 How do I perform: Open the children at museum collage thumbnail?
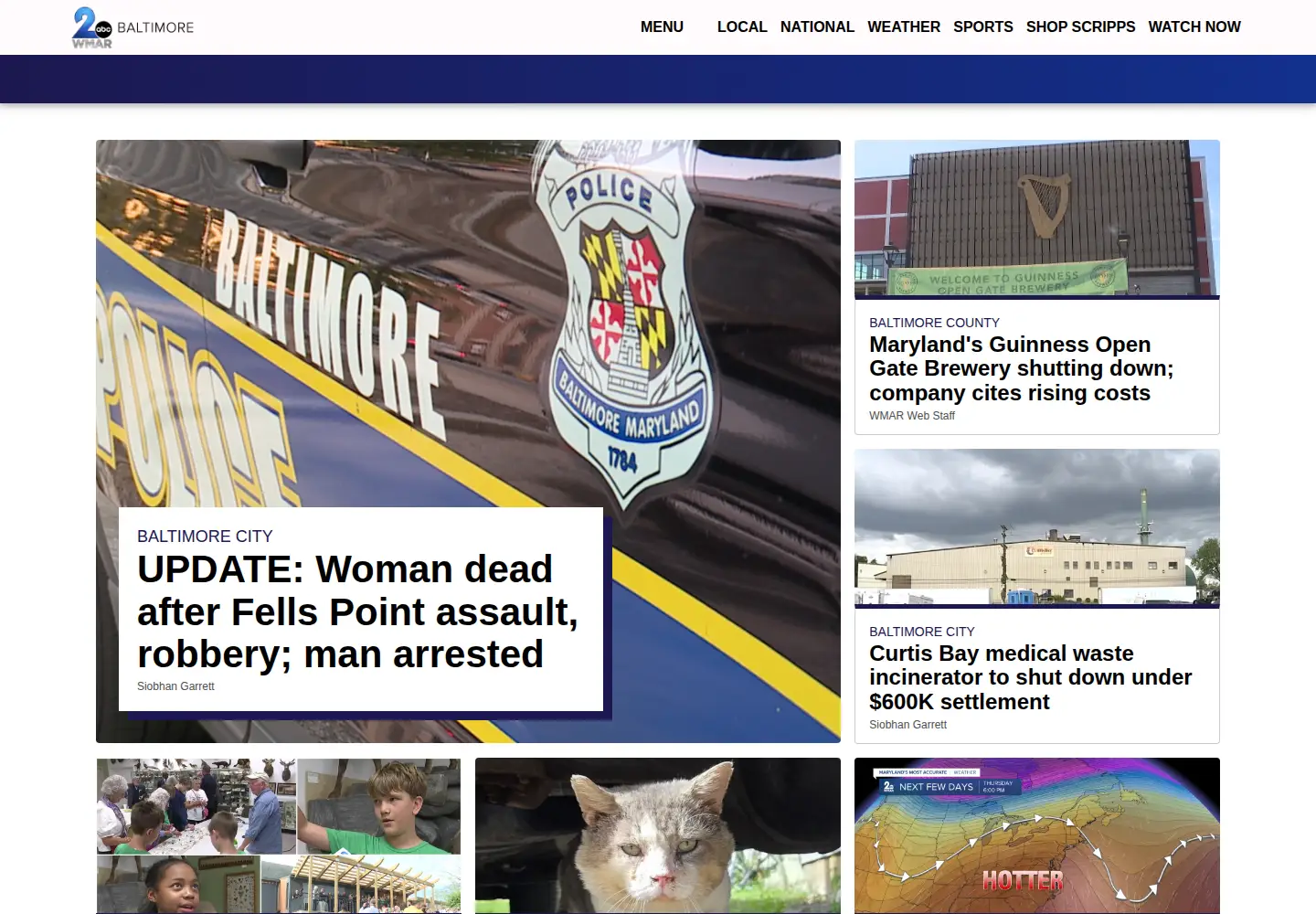click(x=279, y=835)
